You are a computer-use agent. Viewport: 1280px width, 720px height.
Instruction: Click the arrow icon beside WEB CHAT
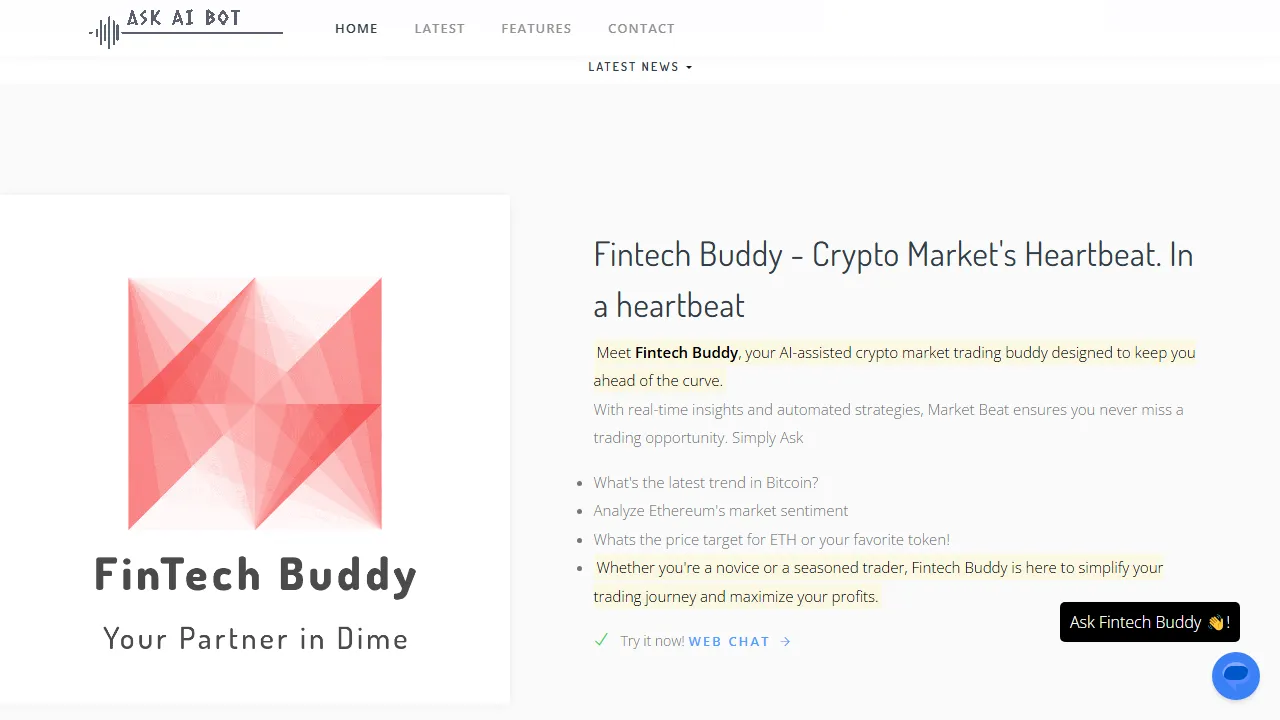[785, 642]
